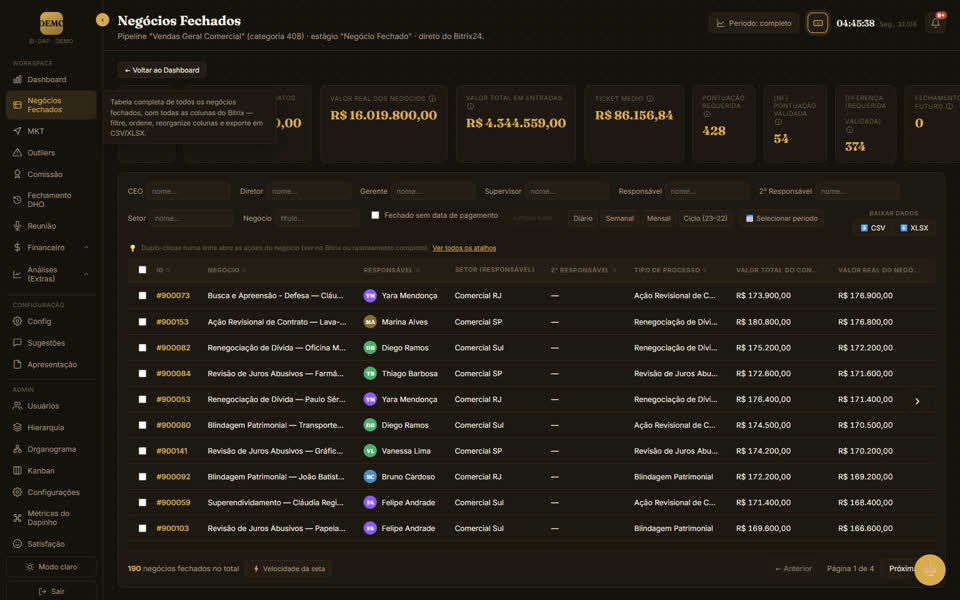Check the row checkbox for #900073
The image size is (960, 600).
143,296
